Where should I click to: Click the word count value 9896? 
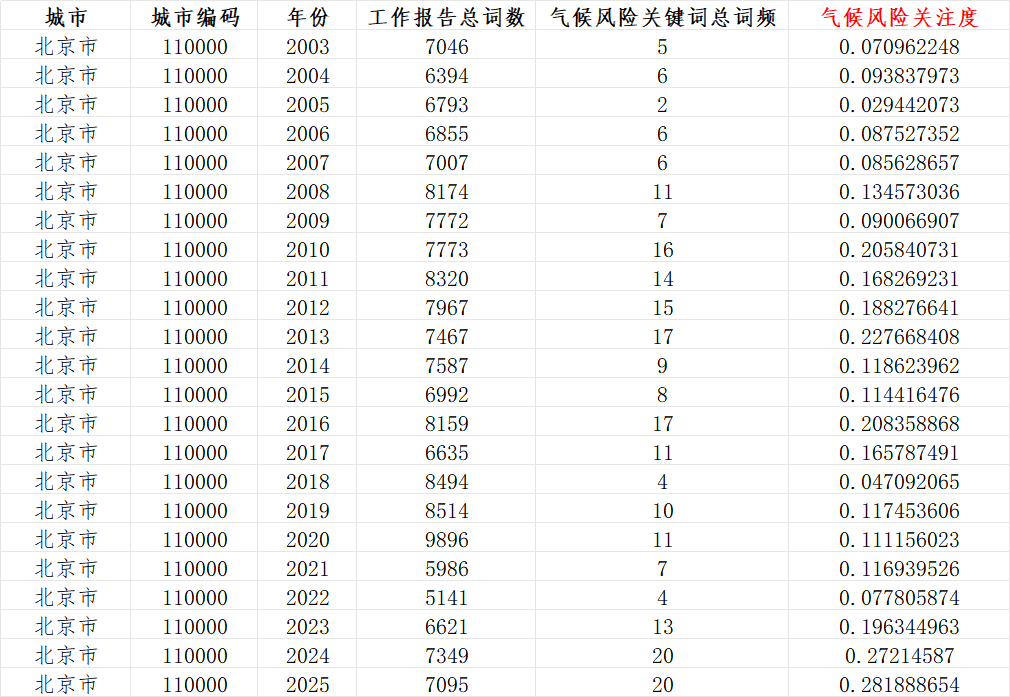pyautogui.click(x=446, y=540)
